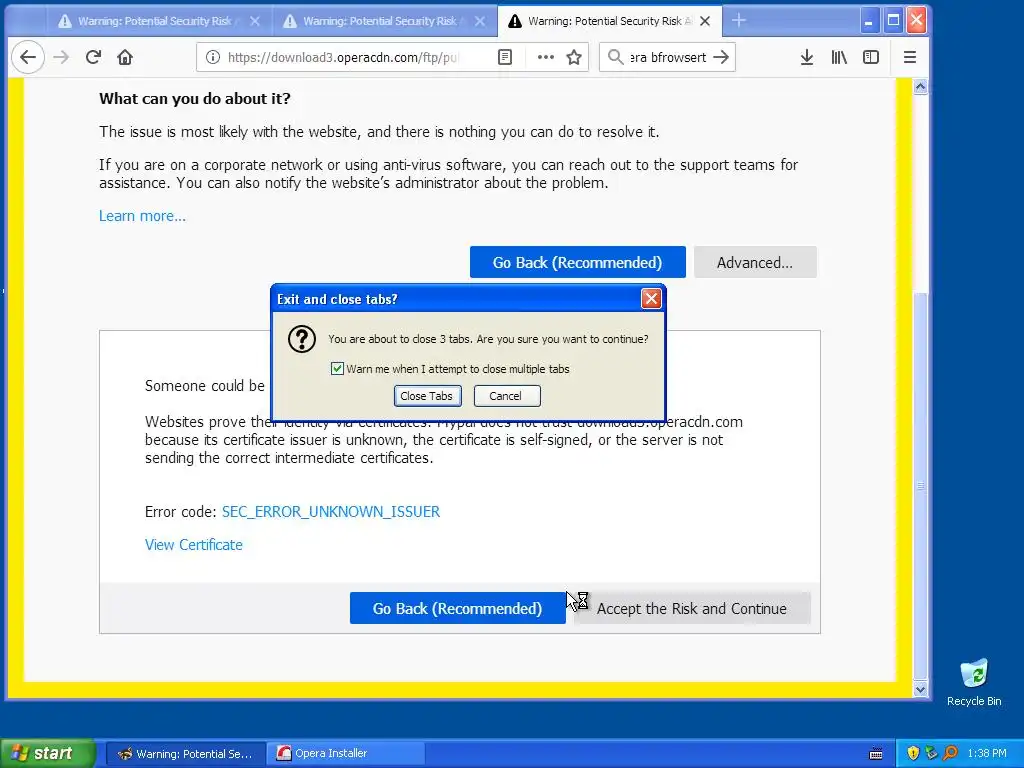This screenshot has width=1024, height=768.
Task: Click Accept the Risk and Continue
Action: coord(692,608)
